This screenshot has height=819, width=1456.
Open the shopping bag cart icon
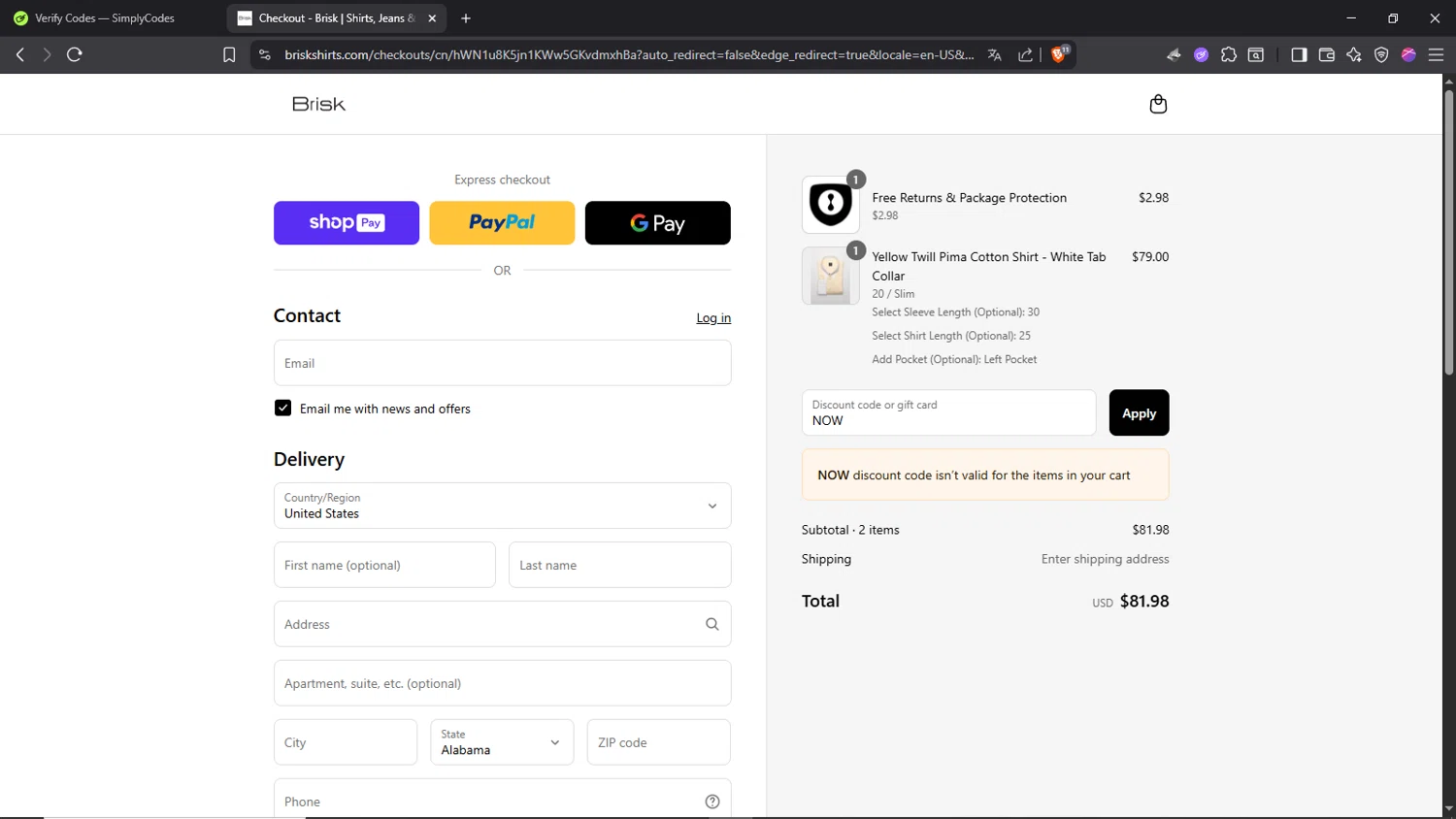coord(1158,104)
